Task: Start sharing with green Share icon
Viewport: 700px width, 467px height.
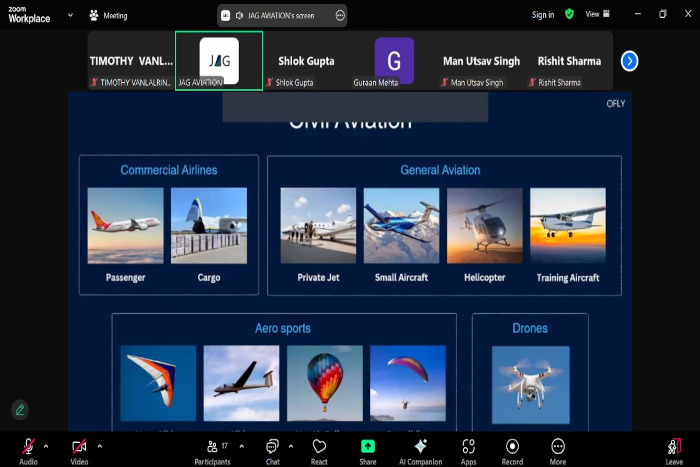Action: tap(368, 447)
